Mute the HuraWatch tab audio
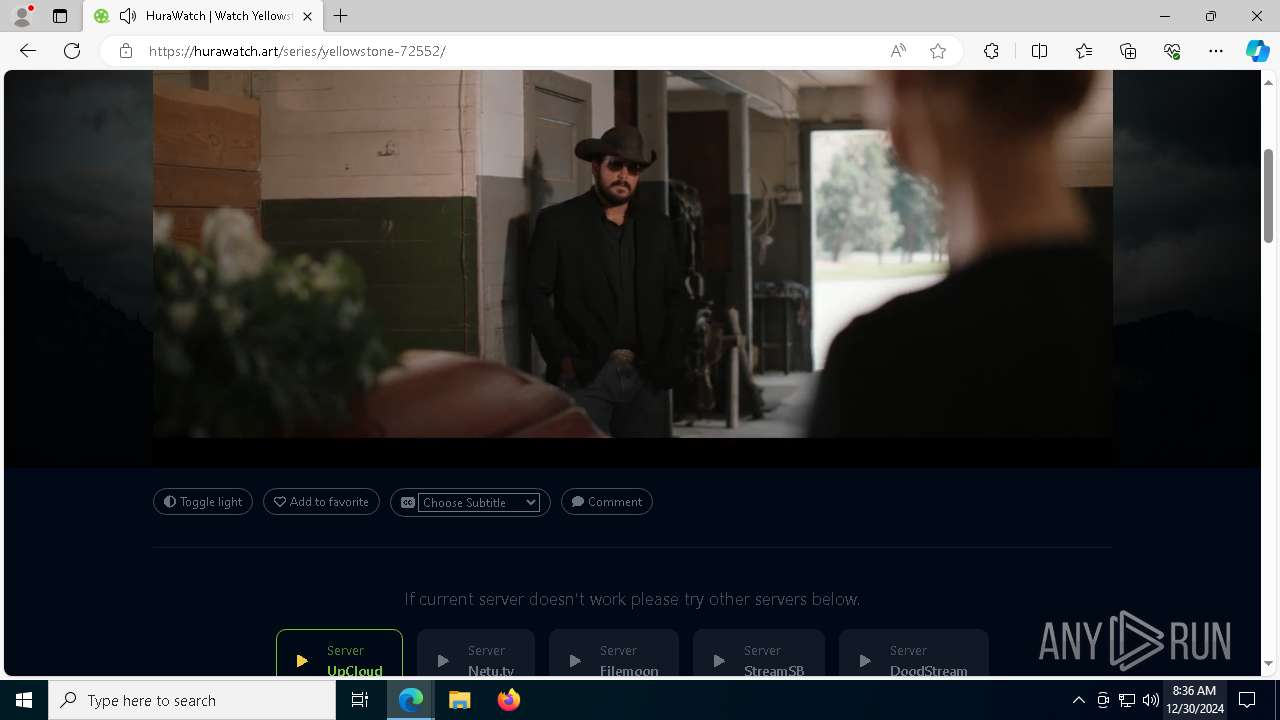This screenshot has height=720, width=1280. pos(127,16)
